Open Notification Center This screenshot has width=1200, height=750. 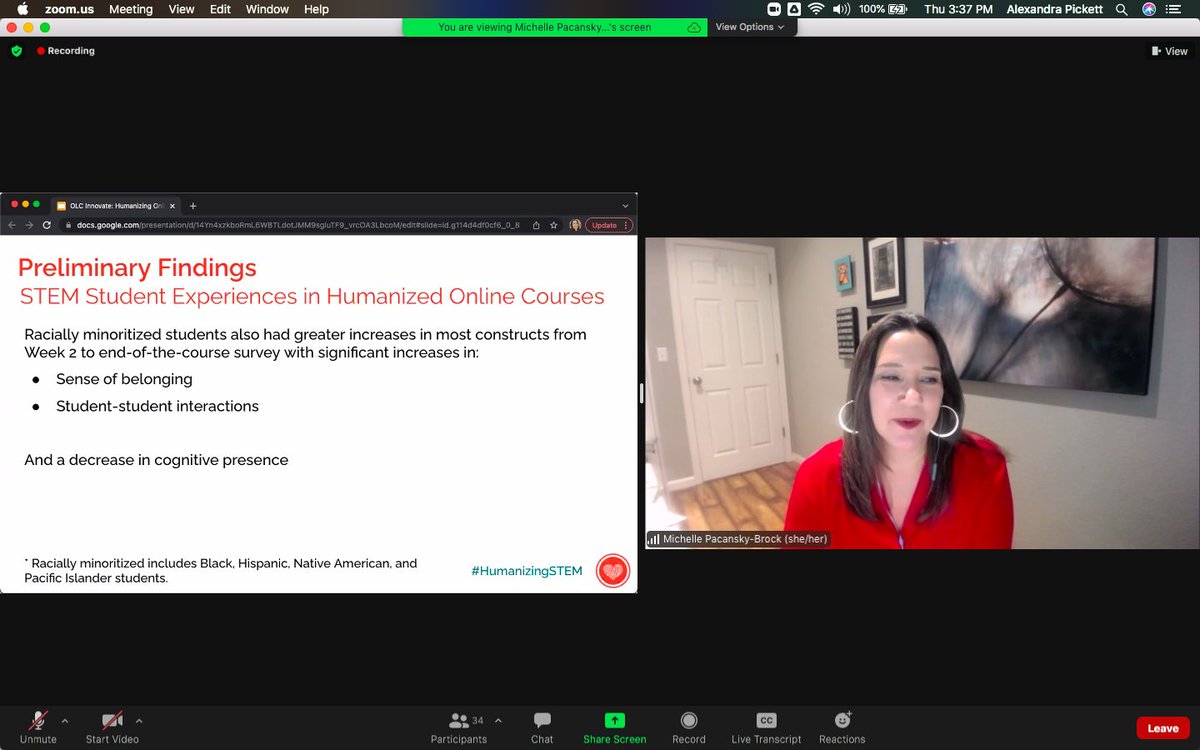1175,9
